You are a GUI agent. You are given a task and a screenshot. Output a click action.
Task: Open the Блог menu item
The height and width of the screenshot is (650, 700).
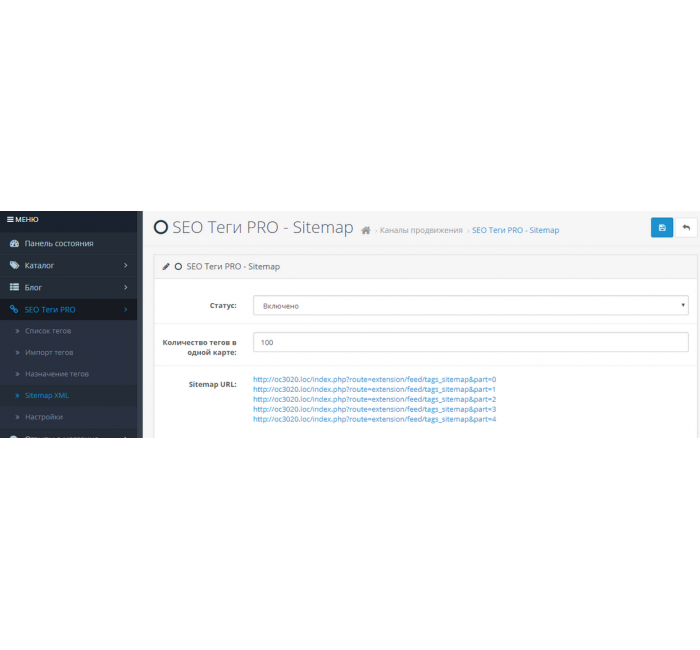click(68, 287)
